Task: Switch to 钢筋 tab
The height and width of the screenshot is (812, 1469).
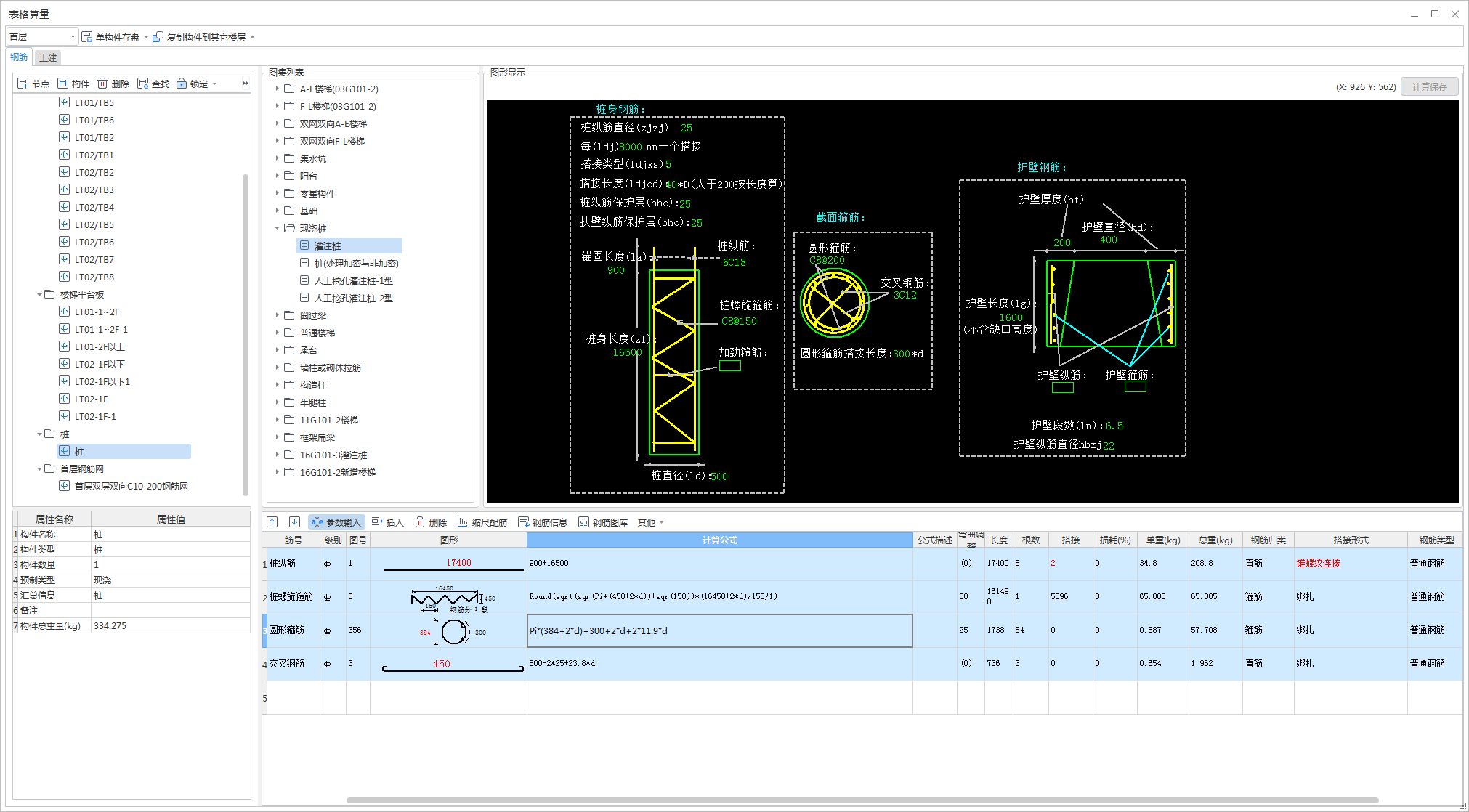Action: 19,57
